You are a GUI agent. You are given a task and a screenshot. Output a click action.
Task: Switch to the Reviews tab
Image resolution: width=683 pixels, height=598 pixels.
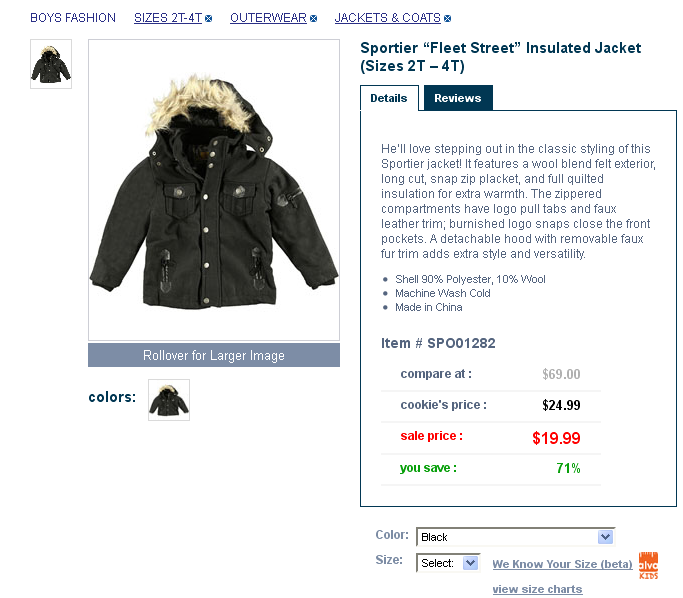pyautogui.click(x=458, y=98)
